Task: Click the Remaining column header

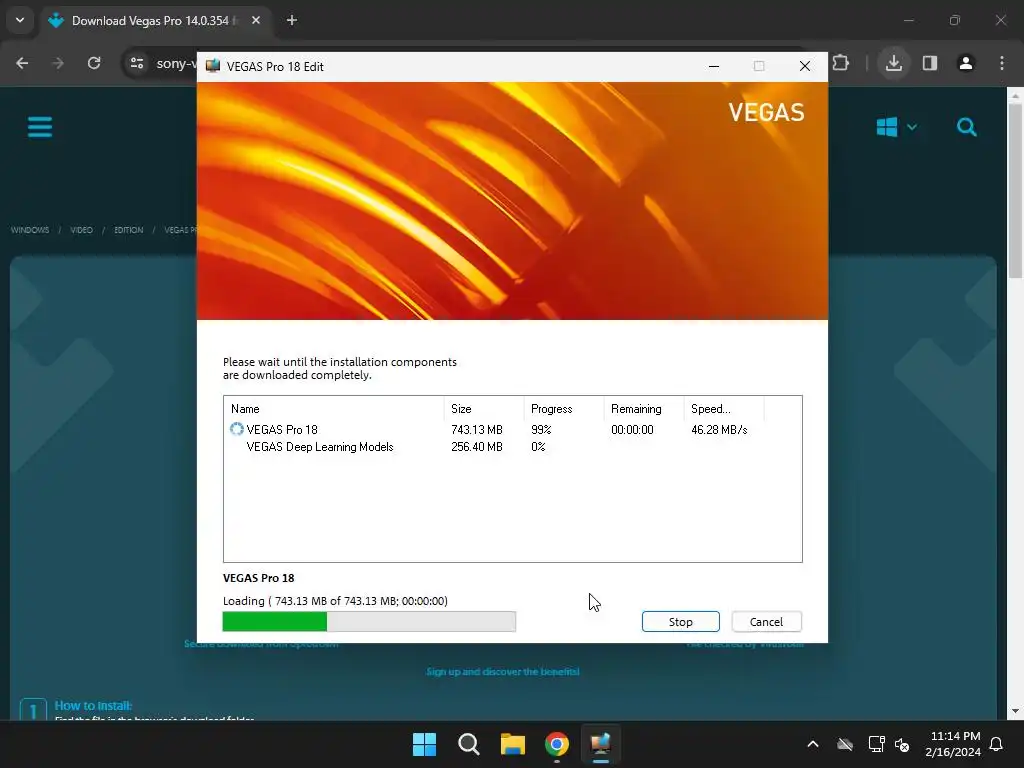Action: [643, 409]
